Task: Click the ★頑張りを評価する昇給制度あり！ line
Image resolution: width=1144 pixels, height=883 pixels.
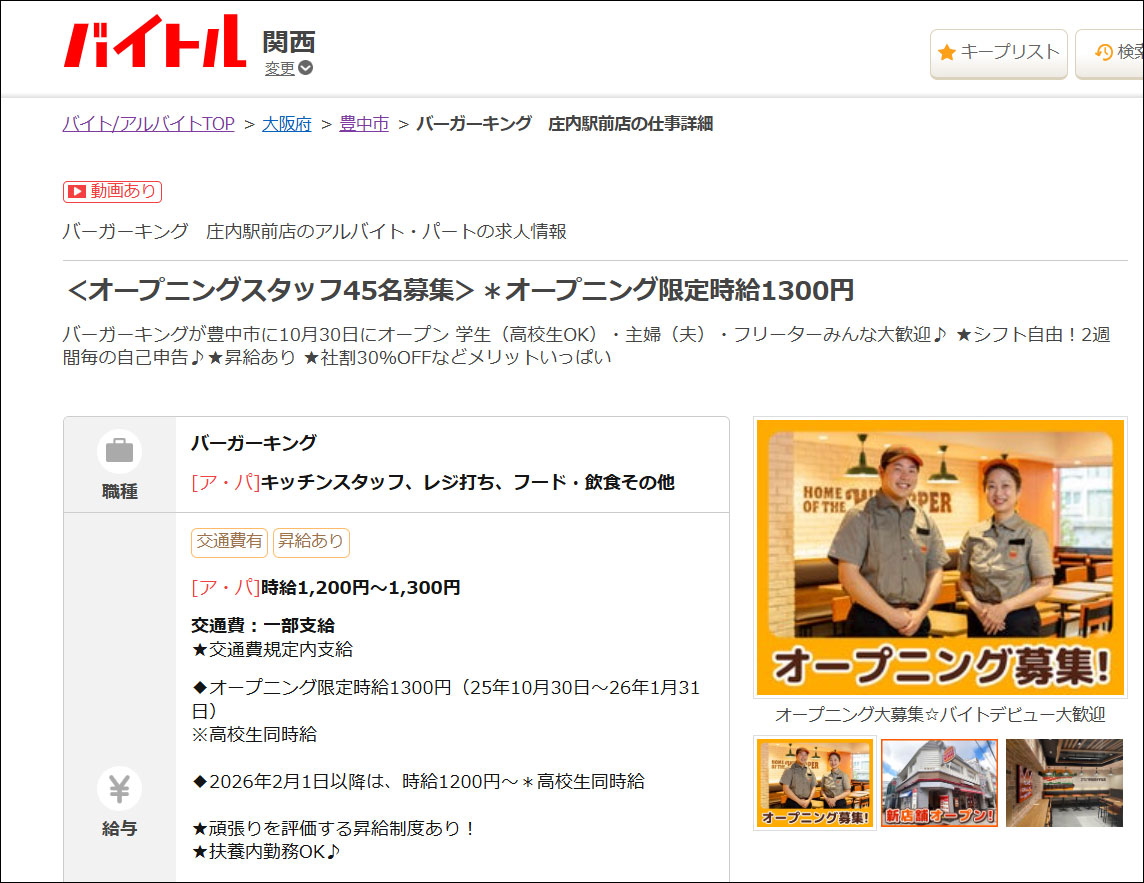Action: click(x=335, y=828)
